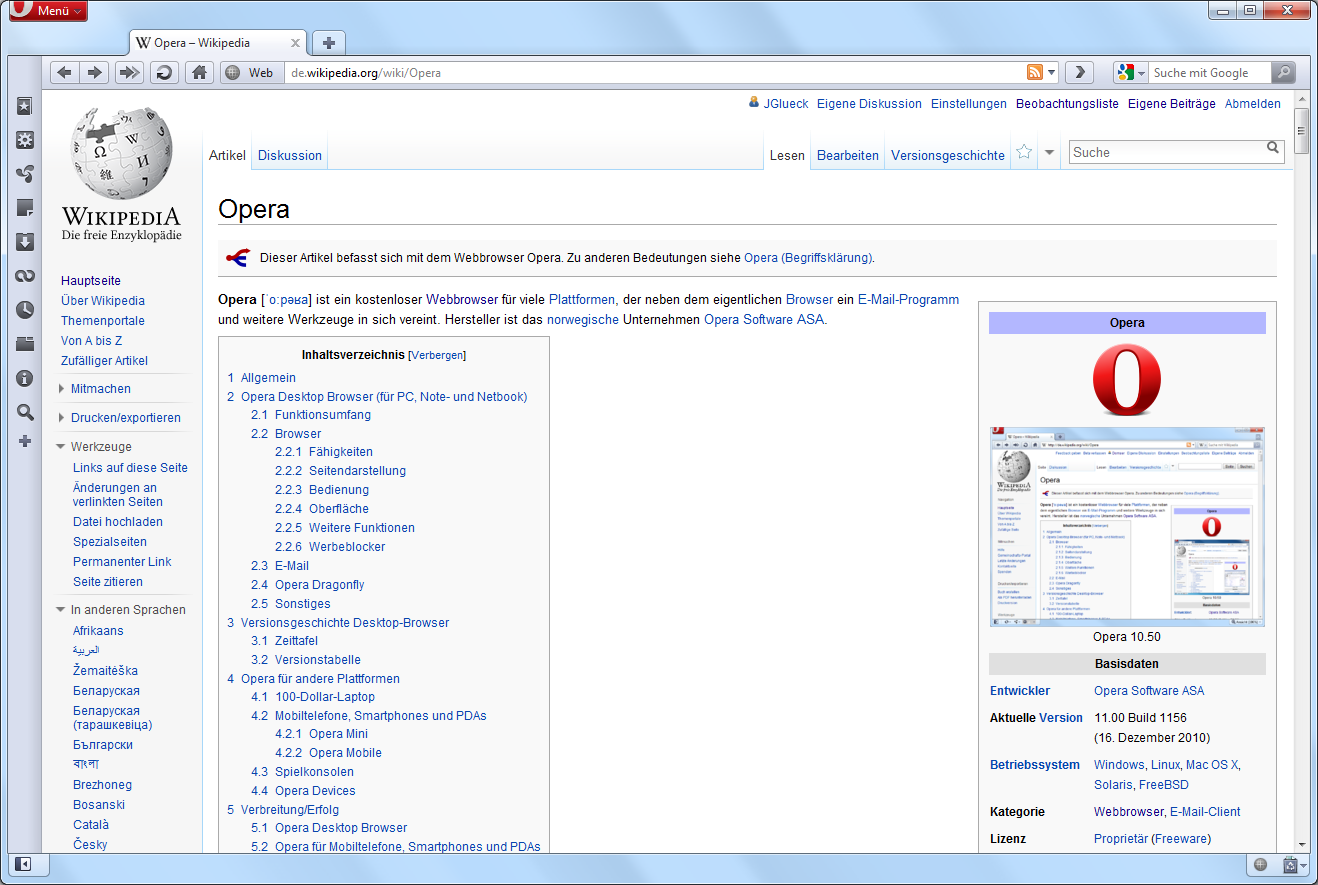Viewport: 1318px width, 885px height.
Task: Click the Abmelden link
Action: (1253, 103)
